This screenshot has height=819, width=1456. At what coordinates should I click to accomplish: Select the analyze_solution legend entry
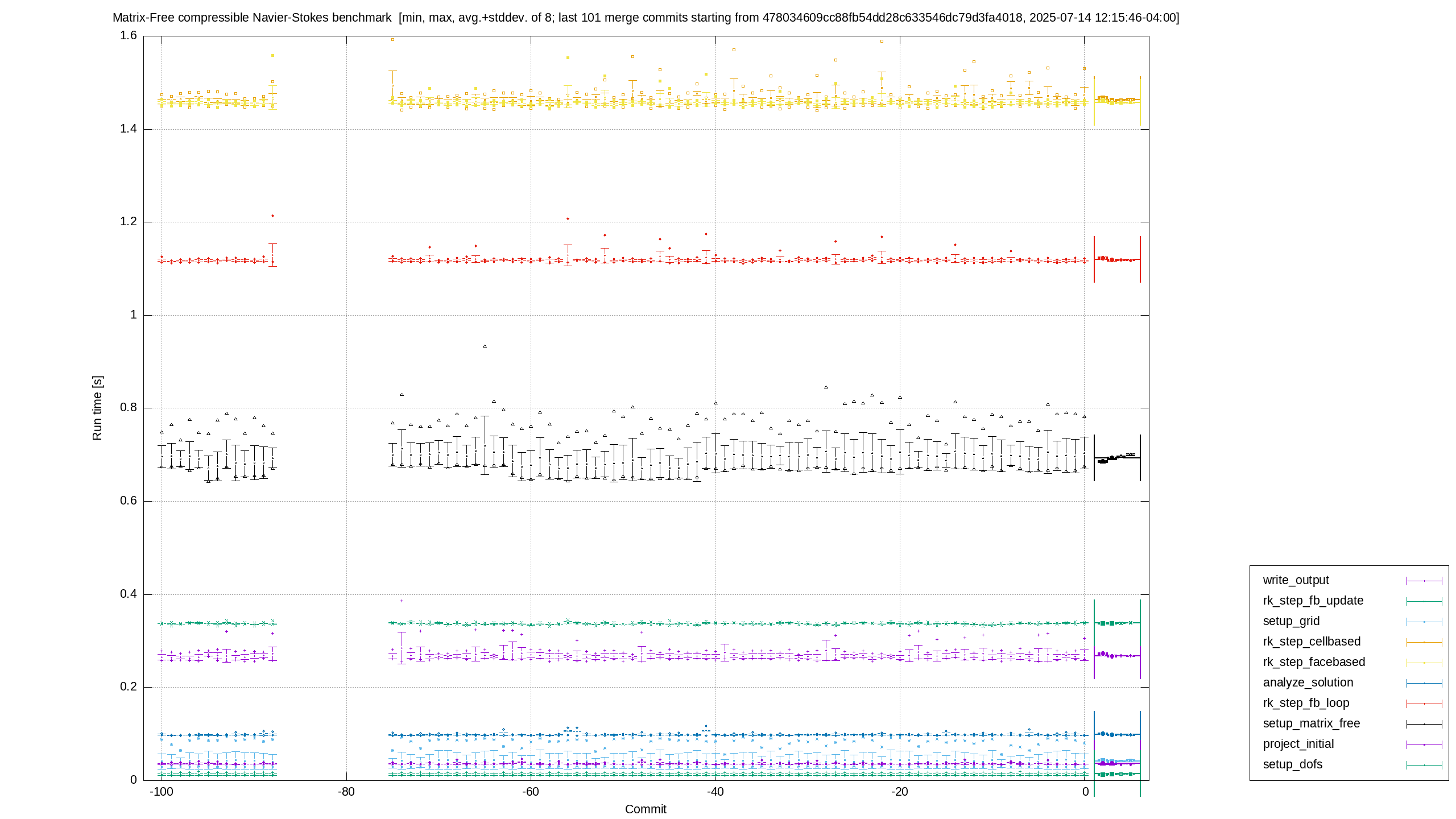pyautogui.click(x=1308, y=682)
